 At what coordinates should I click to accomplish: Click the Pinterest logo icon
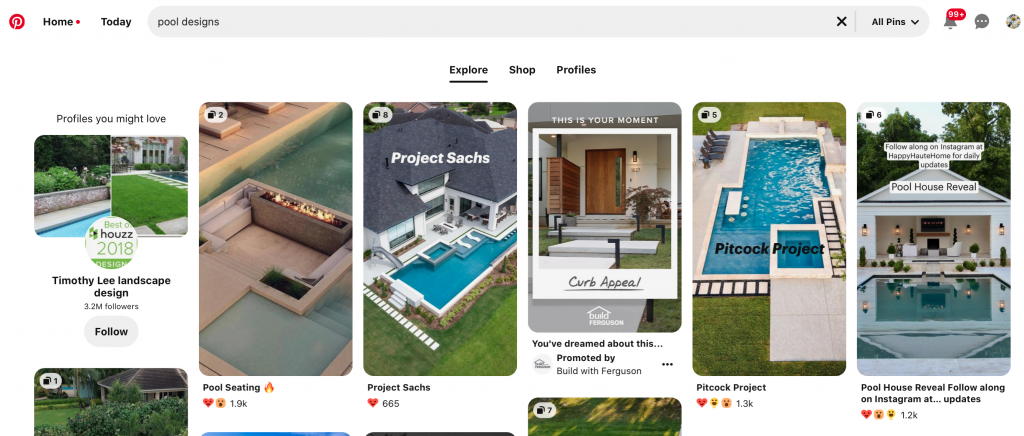[x=17, y=22]
